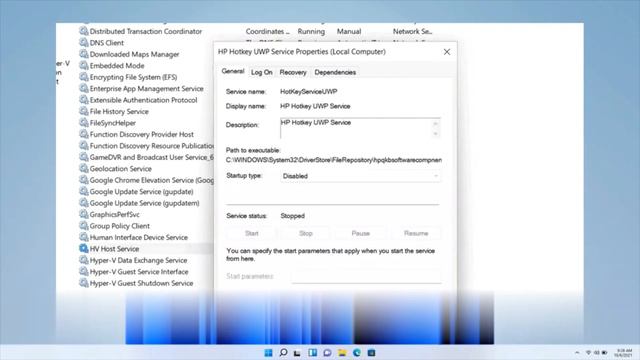Click the HotKeyServiceUWP service name value
Viewport: 640px width, 360px height.
coord(309,91)
